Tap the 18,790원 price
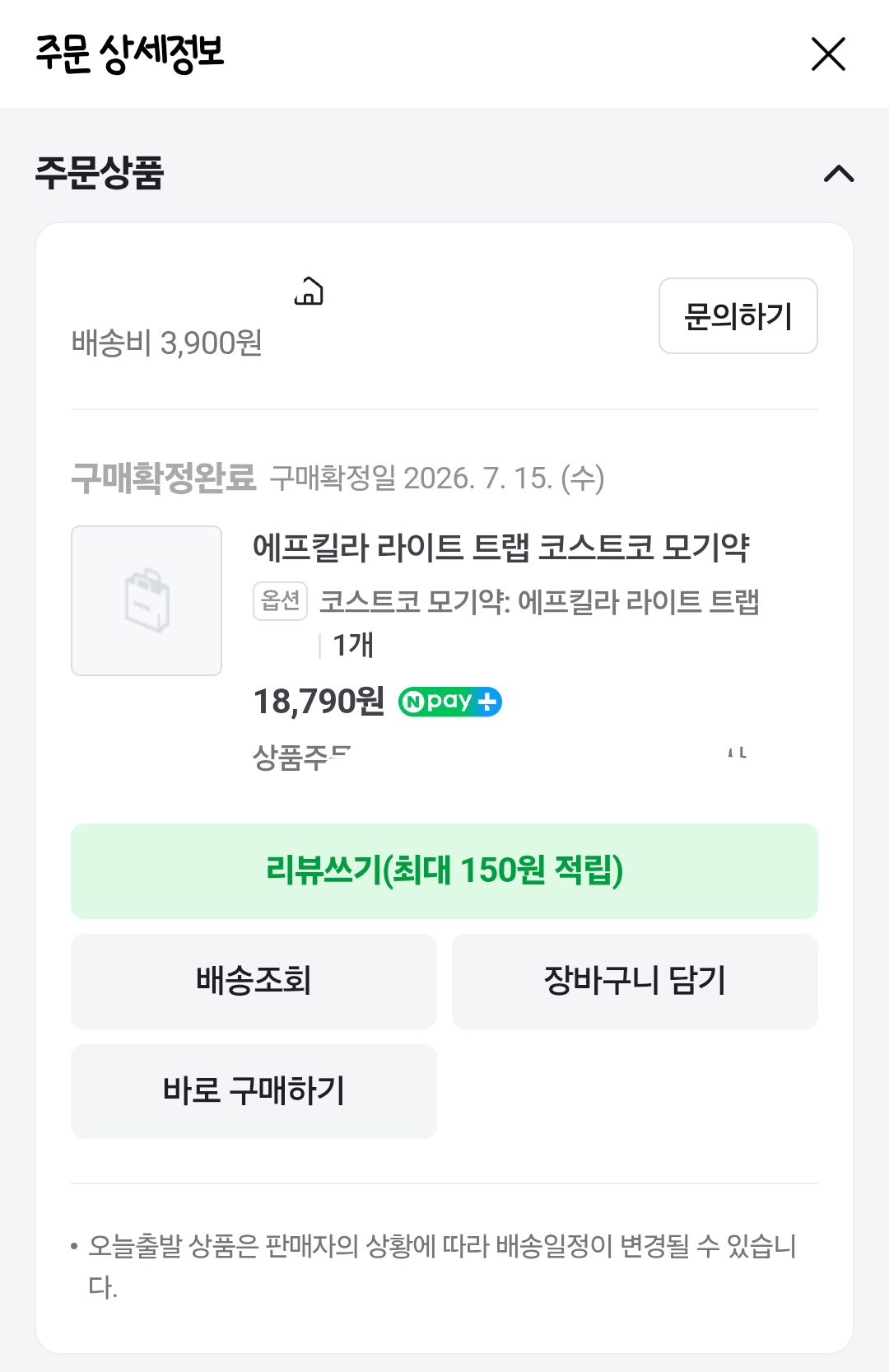The height and width of the screenshot is (1372, 889). (319, 702)
